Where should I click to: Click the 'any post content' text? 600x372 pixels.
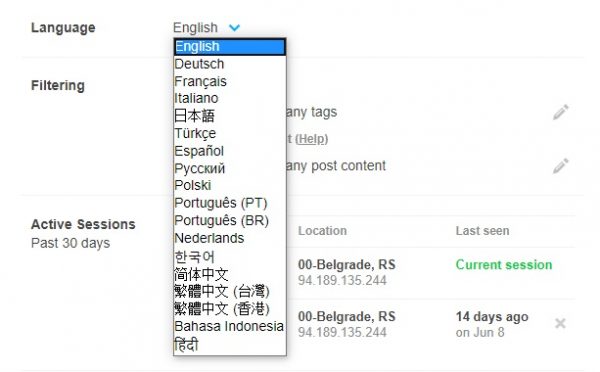(336, 166)
